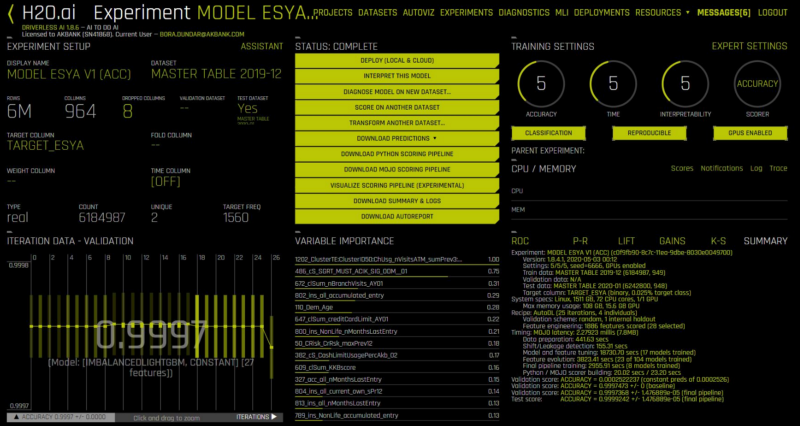Open Expert Settings
This screenshot has height=426, width=800.
click(749, 46)
